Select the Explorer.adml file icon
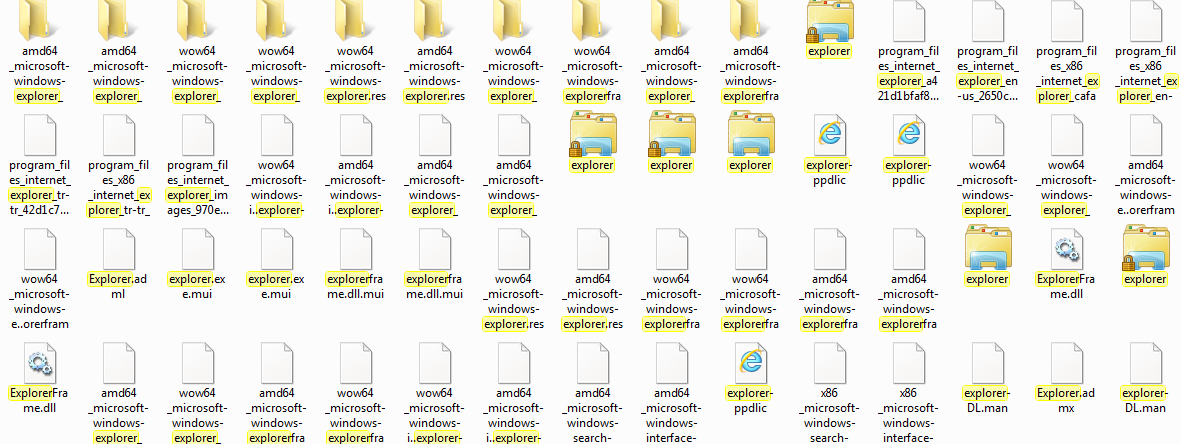 tap(120, 248)
